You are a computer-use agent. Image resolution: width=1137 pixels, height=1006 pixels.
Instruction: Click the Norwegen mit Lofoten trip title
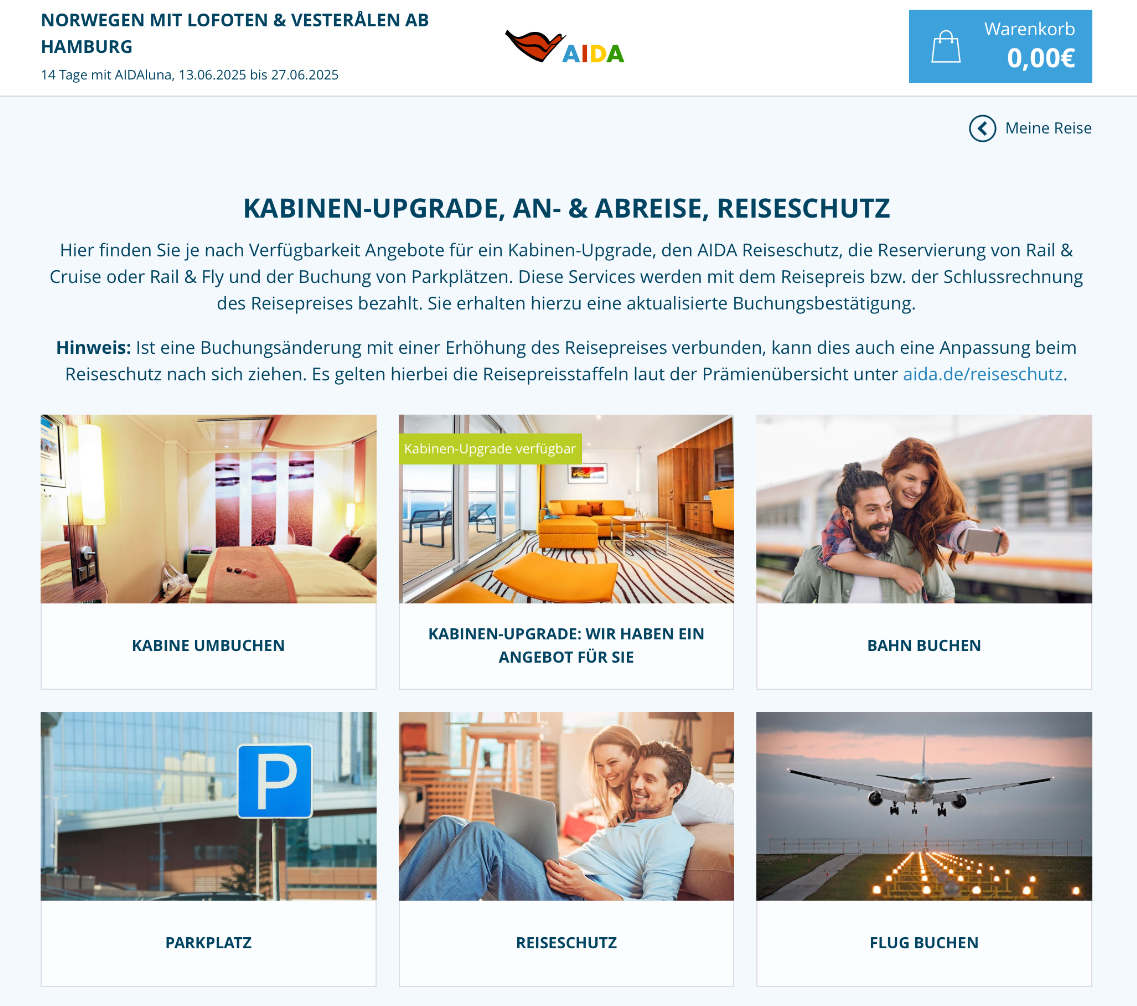coord(235,33)
